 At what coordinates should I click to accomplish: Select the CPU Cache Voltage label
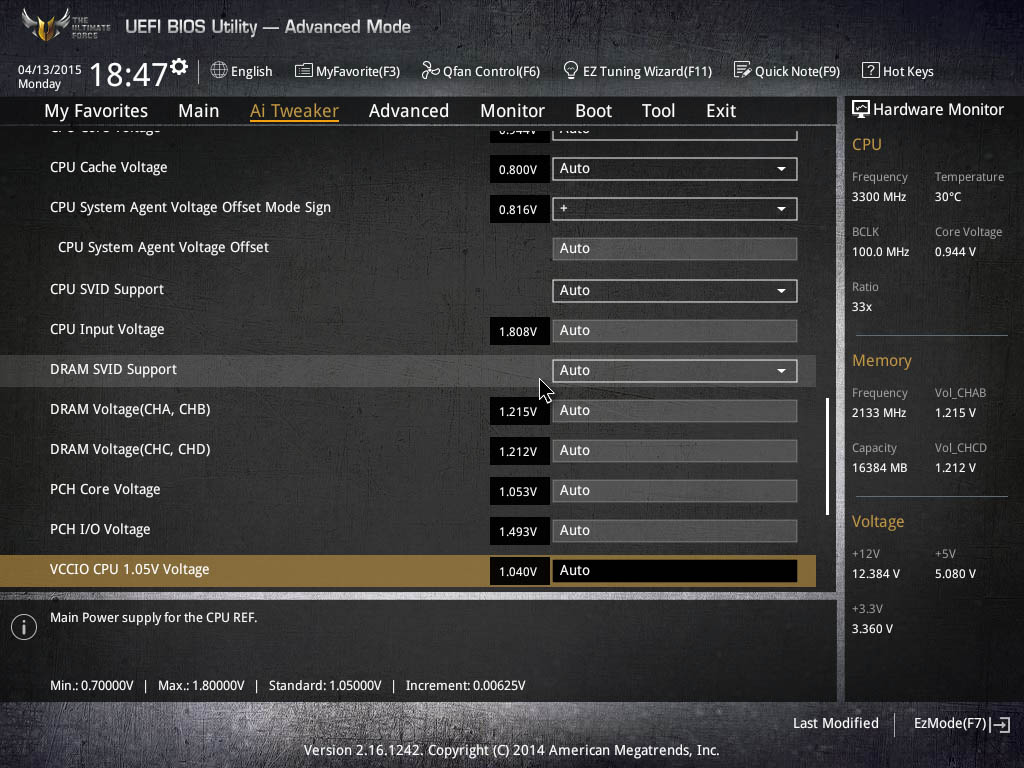[108, 167]
